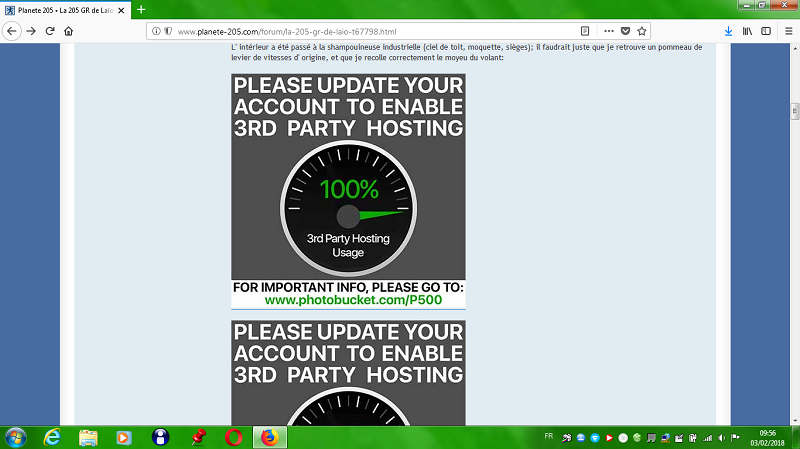Select the Planete 205 tab

coord(65,10)
